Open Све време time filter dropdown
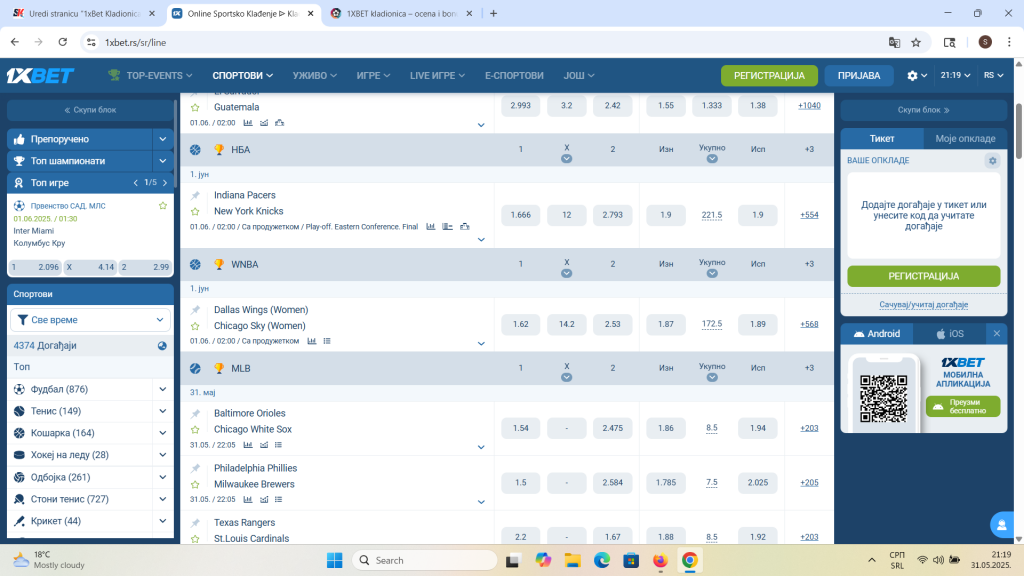Screen dimensions: 1024x576 coord(90,320)
